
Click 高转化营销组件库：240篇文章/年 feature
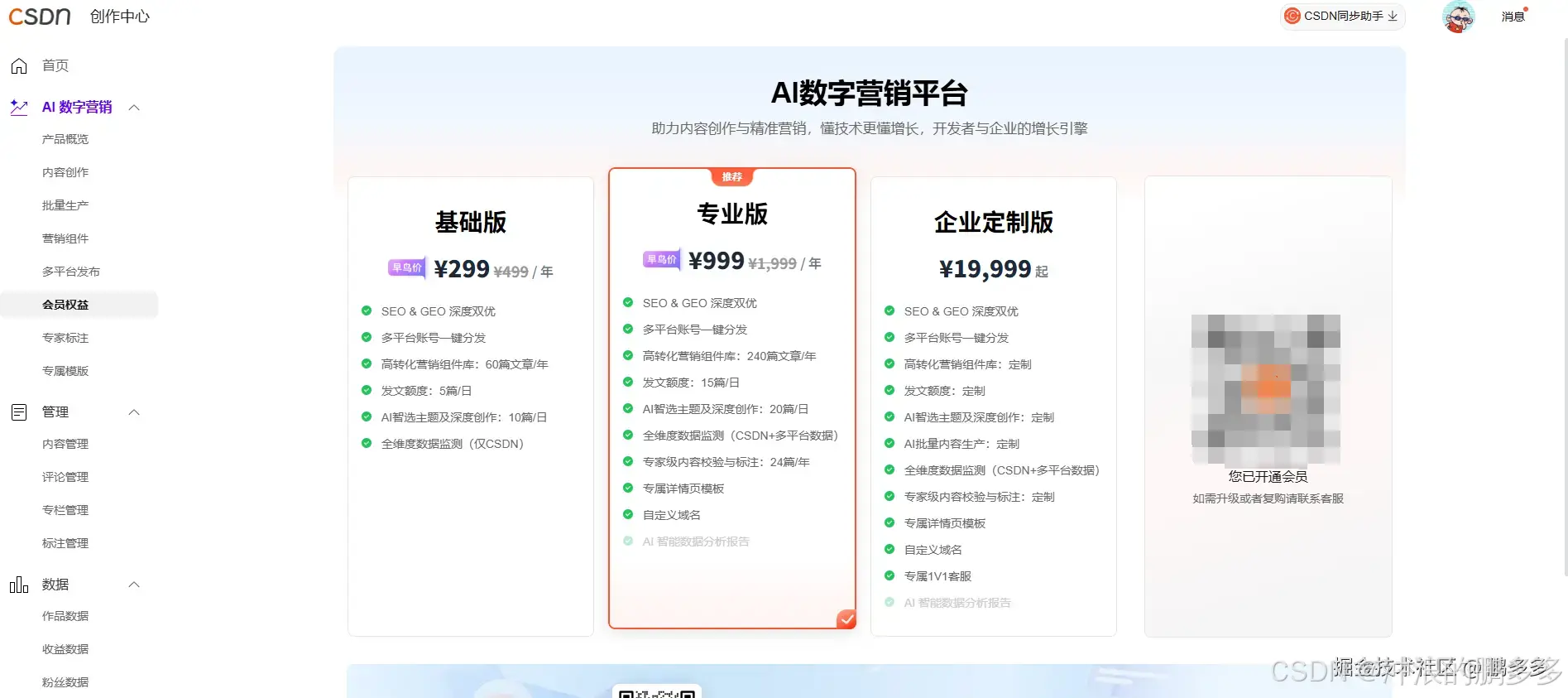[729, 356]
